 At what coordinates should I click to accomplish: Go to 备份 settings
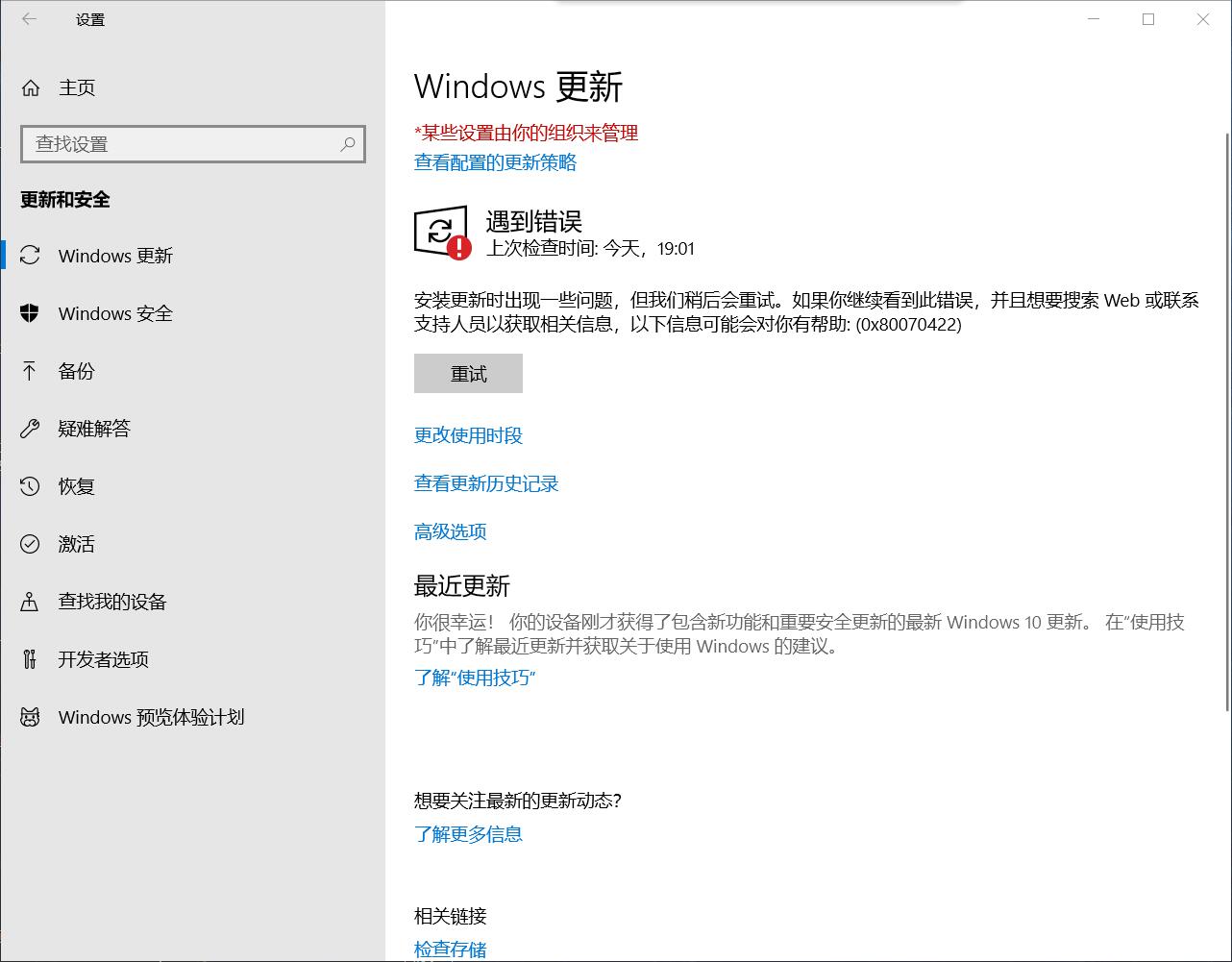click(192, 371)
